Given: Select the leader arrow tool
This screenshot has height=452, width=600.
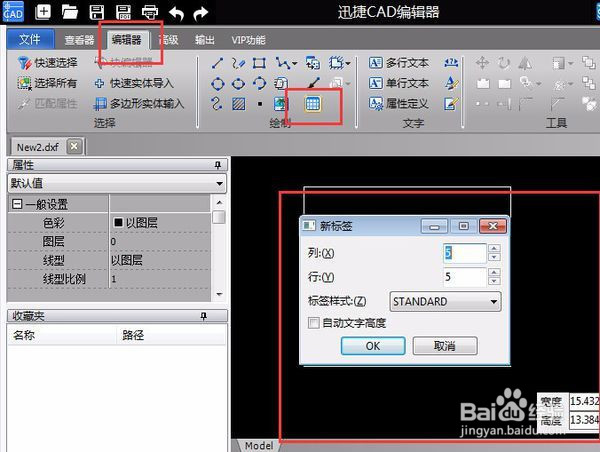Looking at the screenshot, I should [x=314, y=83].
